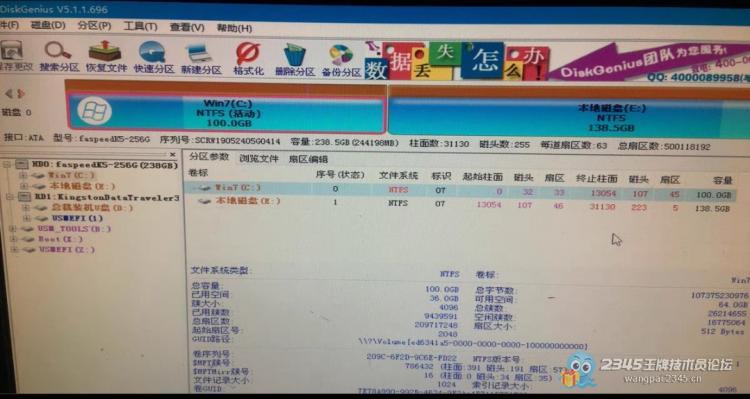This screenshot has height=399, width=750.
Task: Collapse the HD0 faspeedK5-256G disk node
Action: pyautogui.click(x=6, y=165)
